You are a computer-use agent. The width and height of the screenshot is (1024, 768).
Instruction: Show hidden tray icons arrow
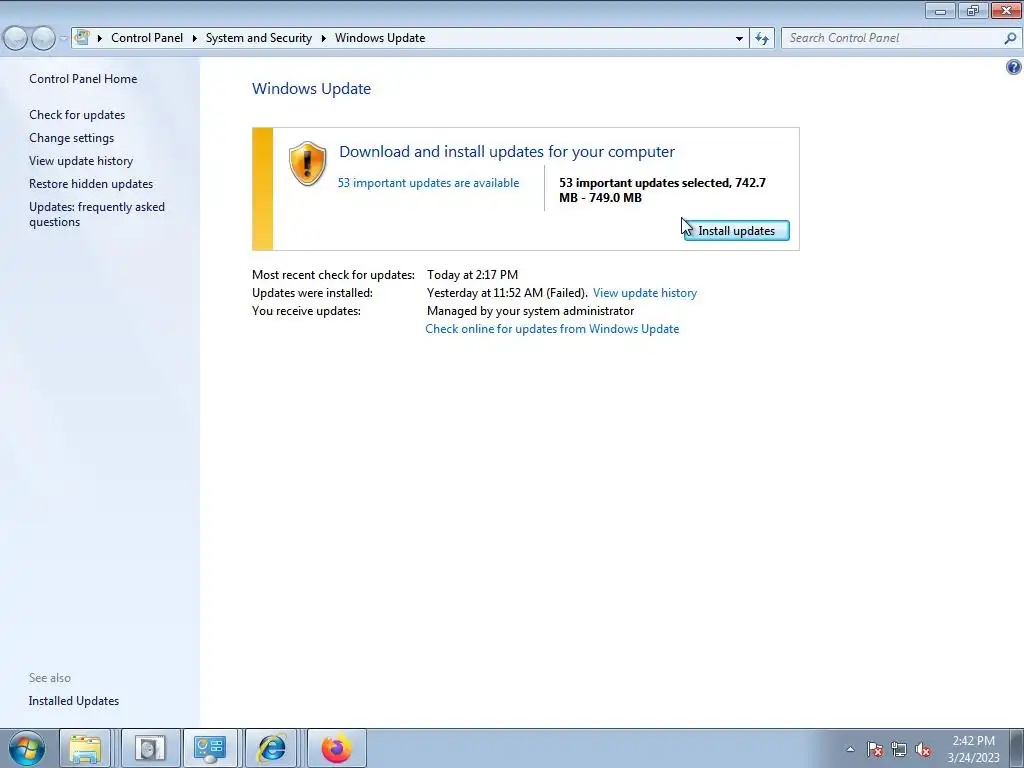point(850,749)
